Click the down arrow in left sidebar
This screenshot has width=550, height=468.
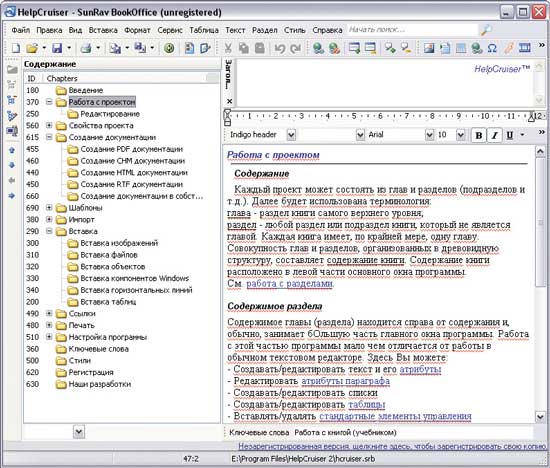coord(12,165)
